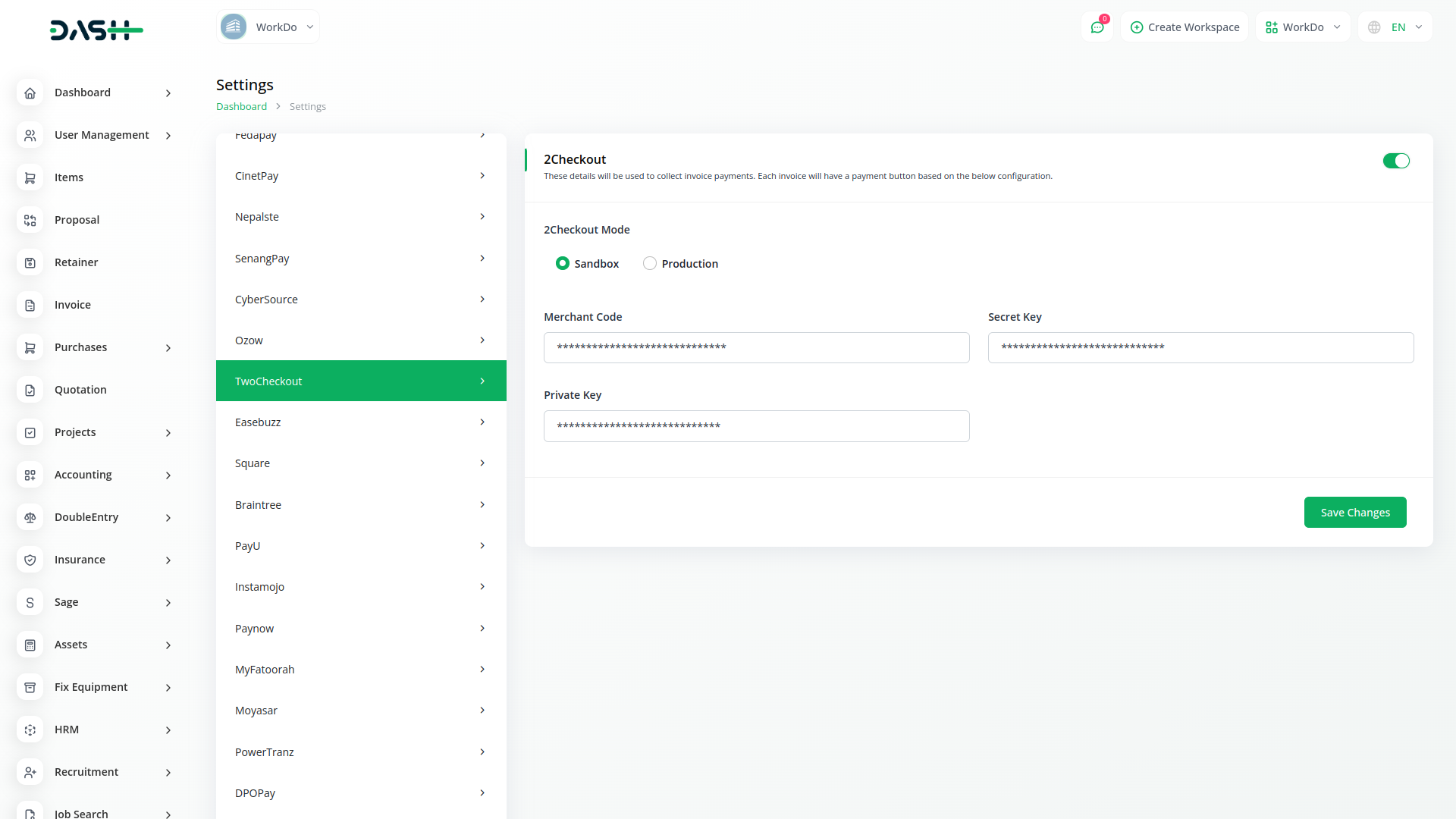Expand the Insurance menu chevron
The width and height of the screenshot is (1456, 819).
pyautogui.click(x=168, y=560)
